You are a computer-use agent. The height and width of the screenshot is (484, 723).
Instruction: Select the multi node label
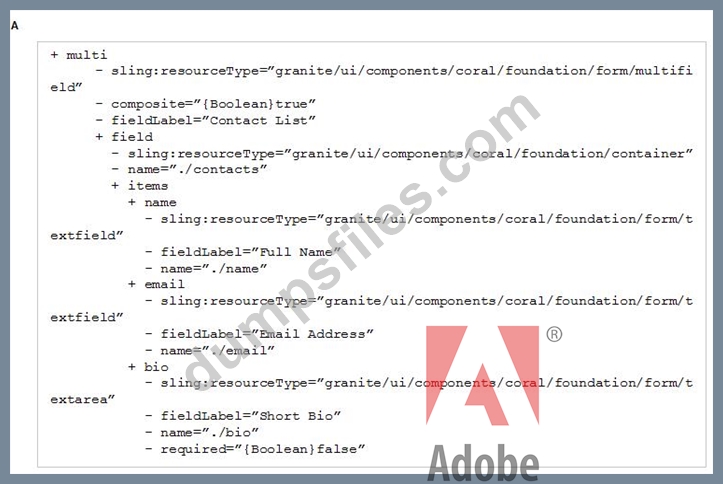tap(87, 55)
